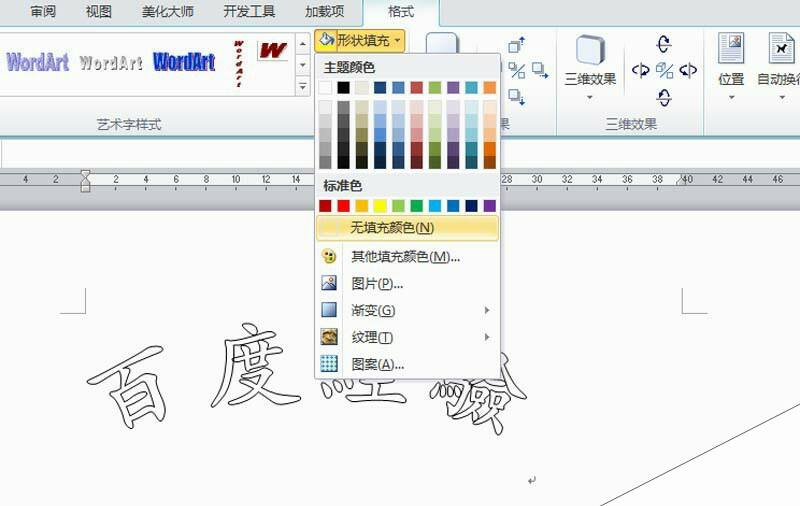
Task: Pick the white theme color swatch
Action: point(325,88)
